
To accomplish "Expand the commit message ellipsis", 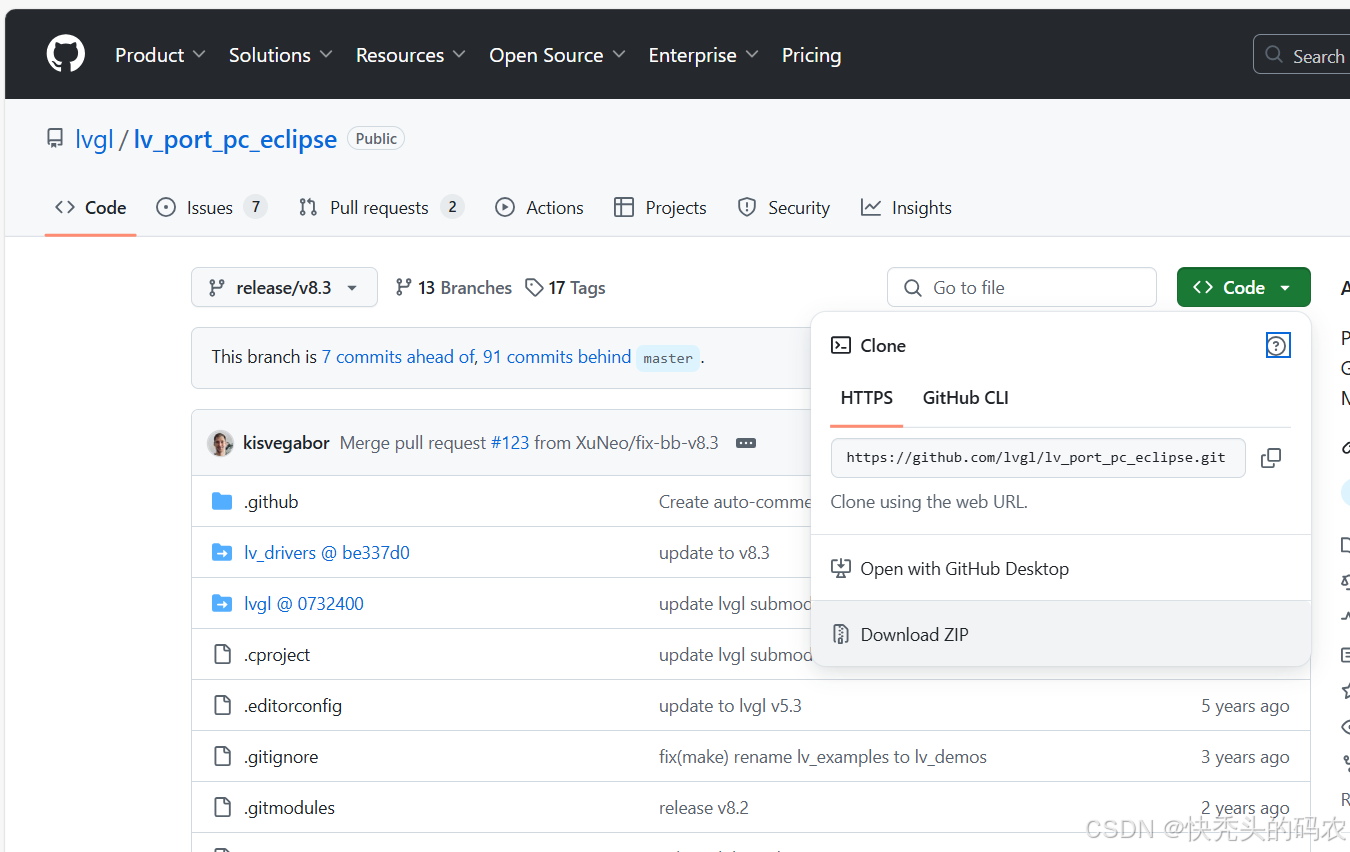I will [x=746, y=443].
